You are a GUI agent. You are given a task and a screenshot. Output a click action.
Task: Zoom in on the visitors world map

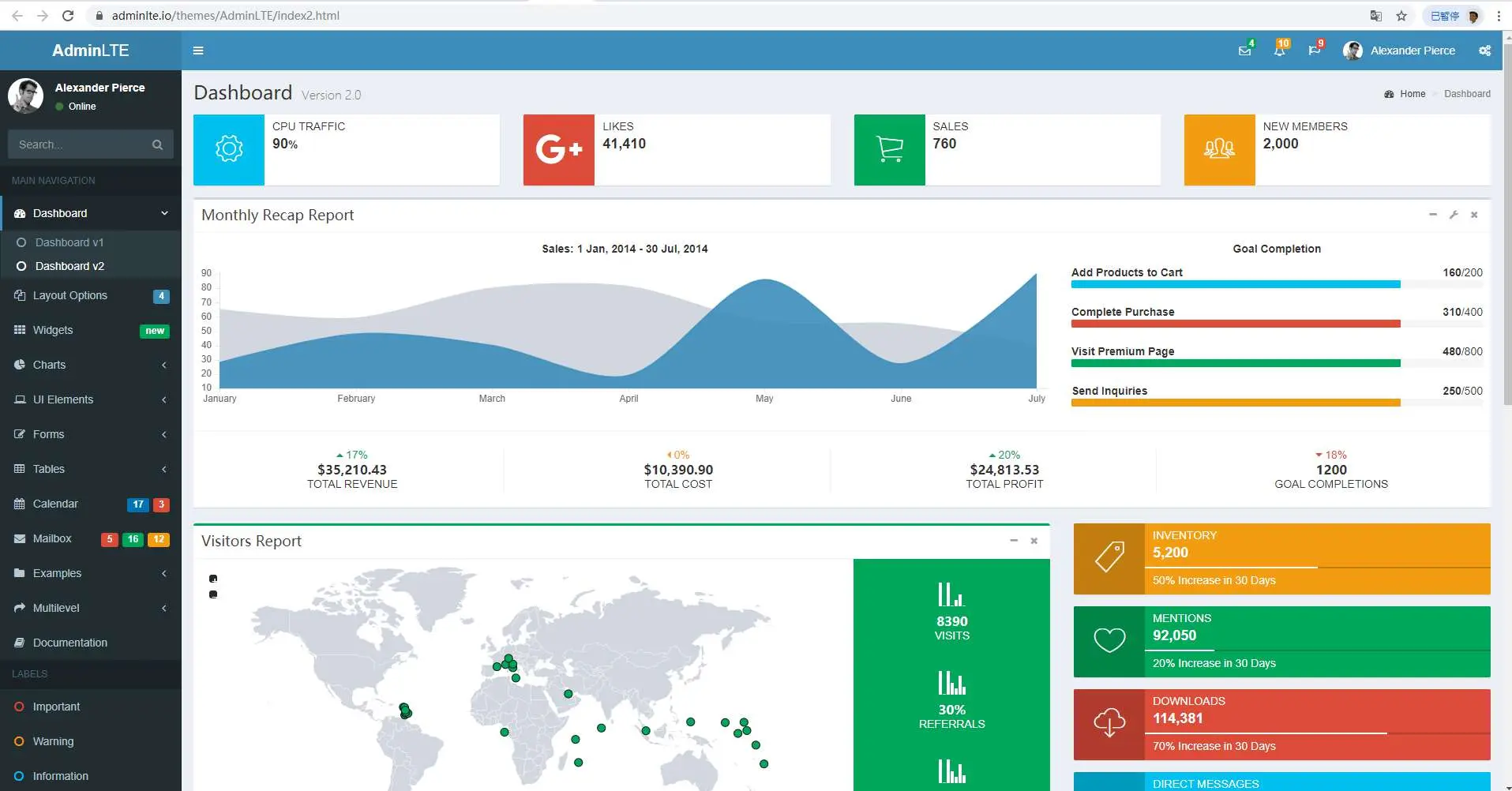tap(213, 579)
